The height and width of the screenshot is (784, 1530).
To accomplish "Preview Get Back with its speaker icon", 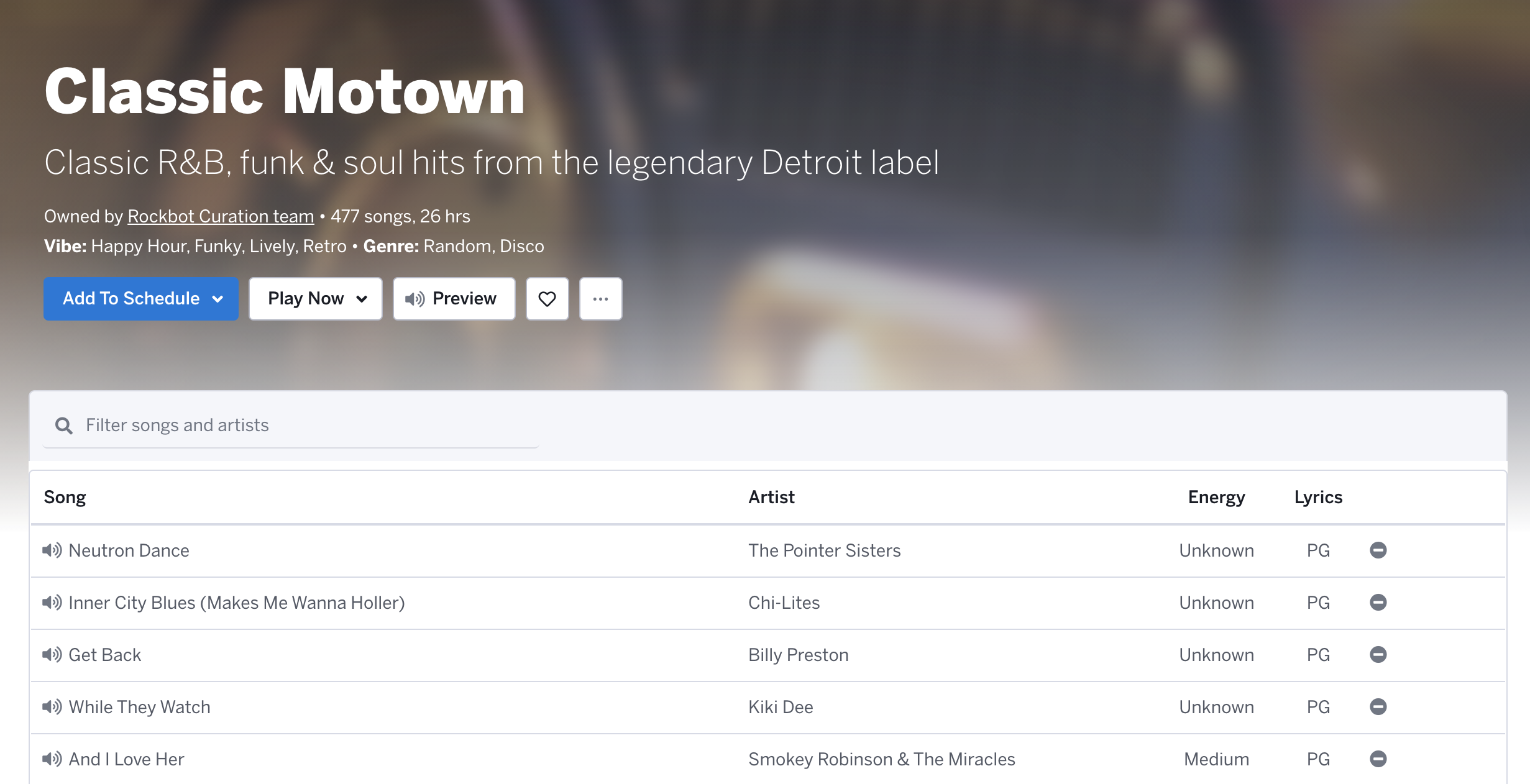I will pos(52,655).
